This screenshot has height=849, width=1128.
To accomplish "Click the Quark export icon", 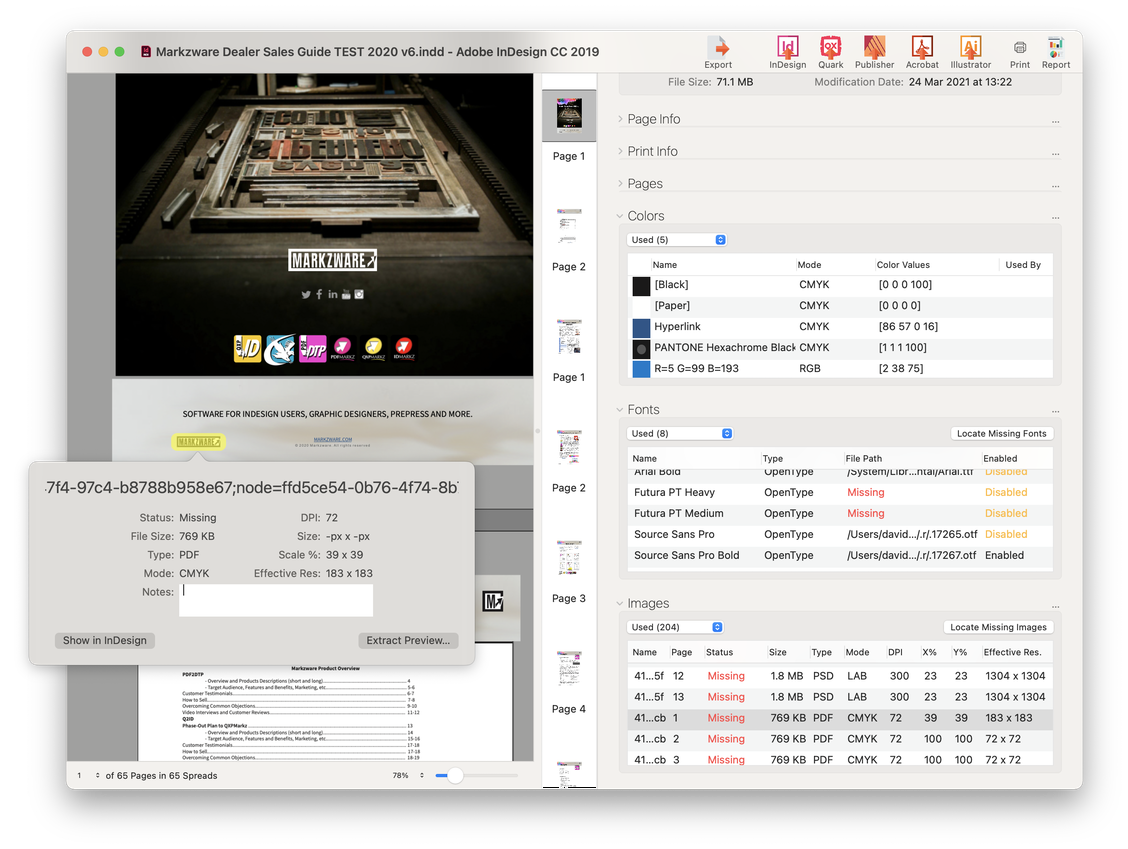I will [830, 49].
